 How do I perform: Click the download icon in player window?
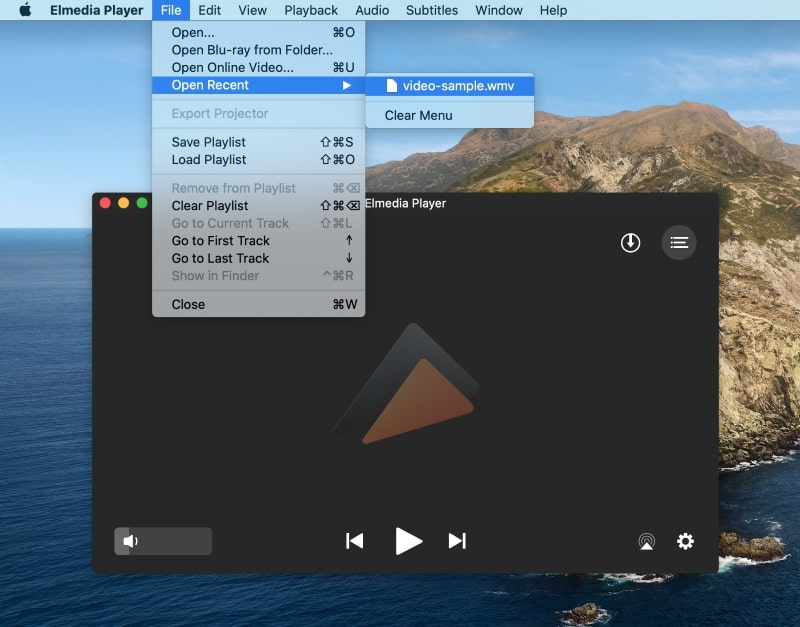[630, 242]
